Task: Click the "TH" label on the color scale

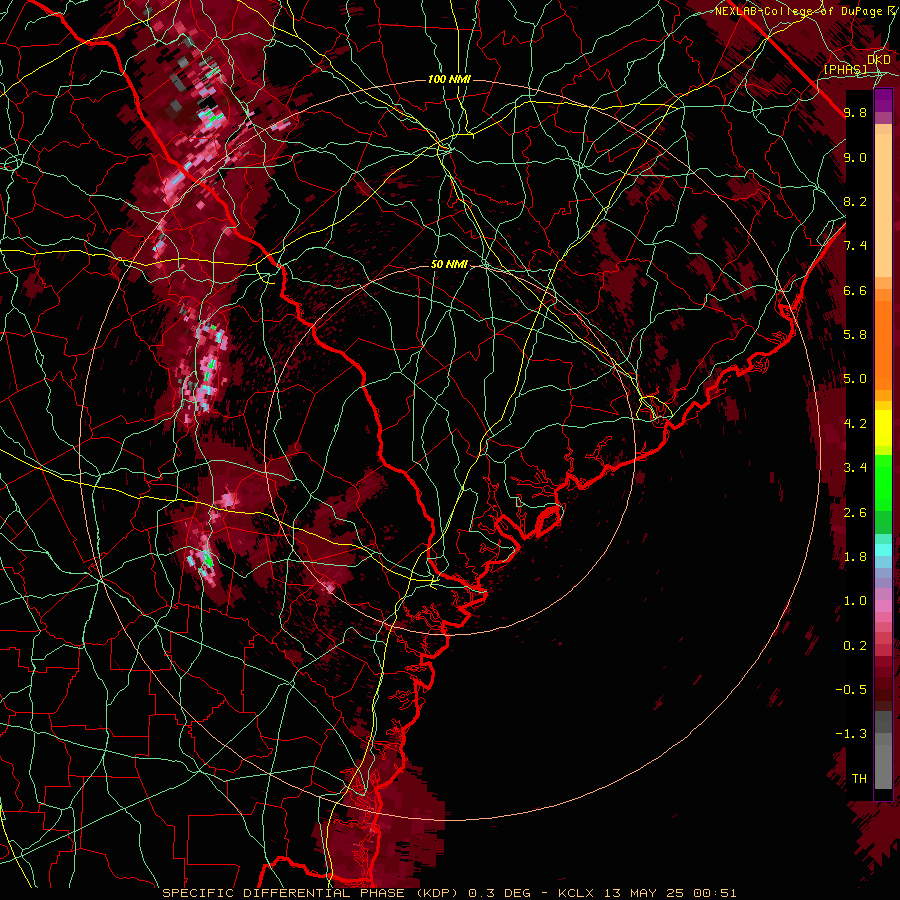Action: click(x=859, y=778)
